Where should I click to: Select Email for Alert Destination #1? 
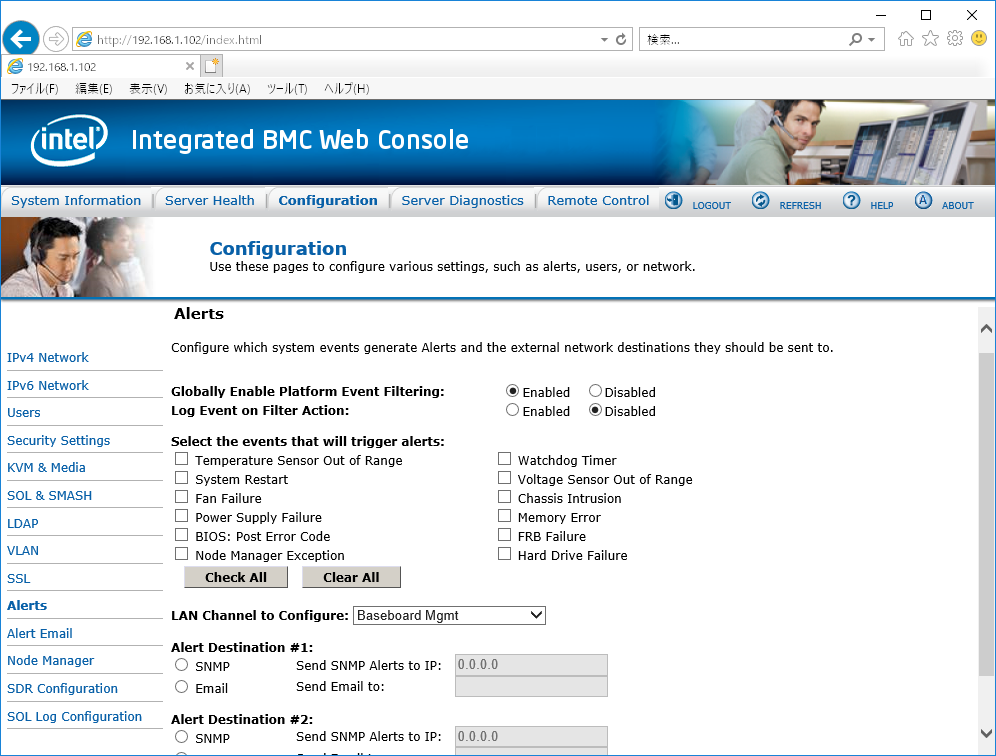182,687
